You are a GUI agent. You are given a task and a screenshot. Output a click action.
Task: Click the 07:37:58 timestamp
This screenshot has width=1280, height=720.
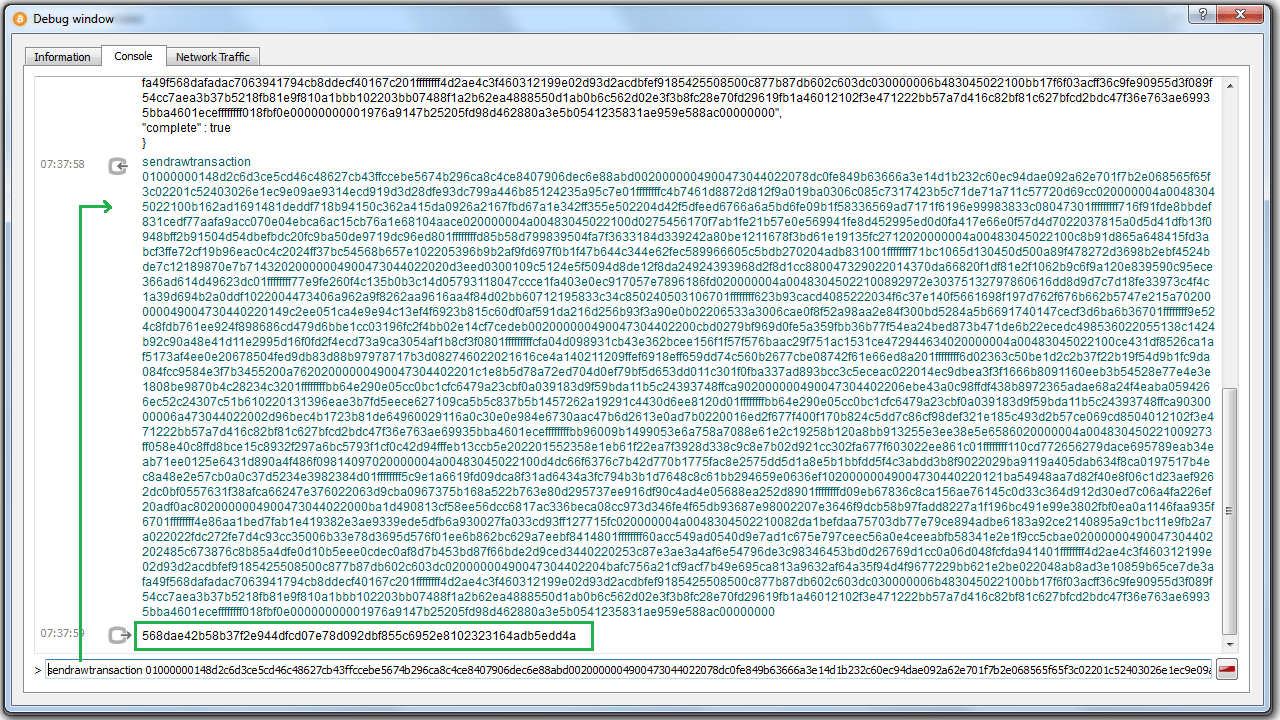point(62,164)
